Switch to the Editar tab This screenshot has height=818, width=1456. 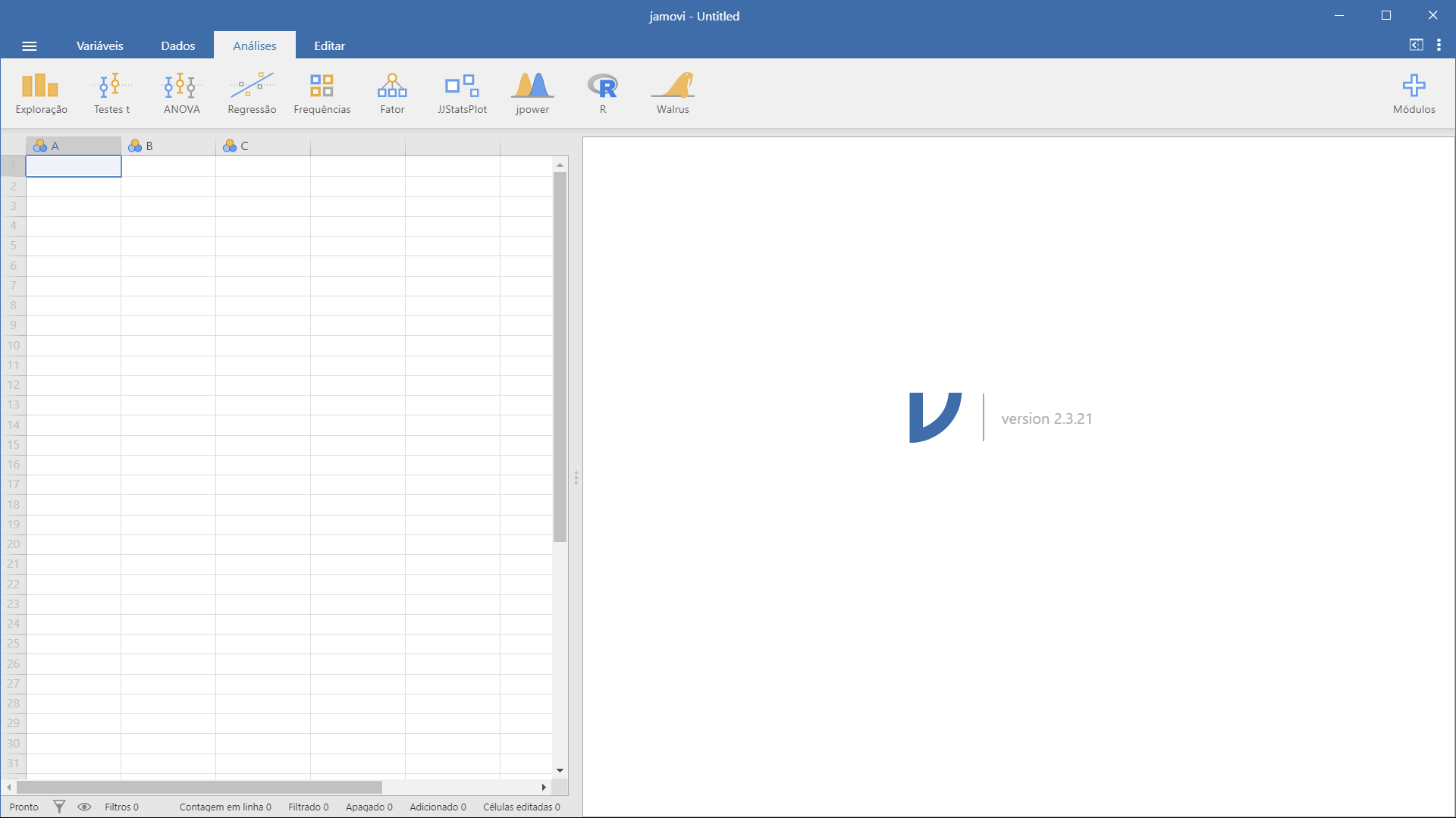click(x=330, y=45)
